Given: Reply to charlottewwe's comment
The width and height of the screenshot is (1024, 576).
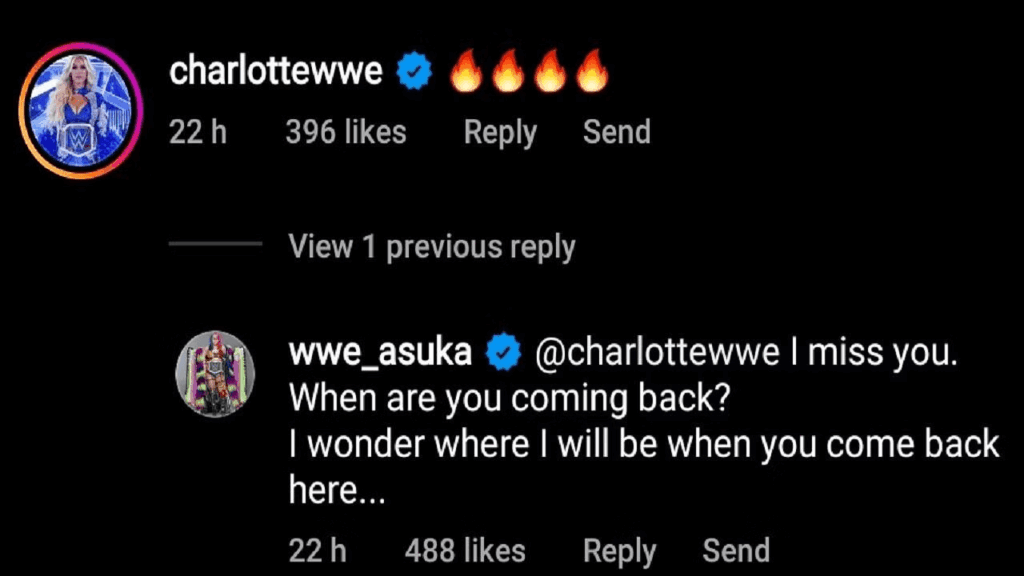Looking at the screenshot, I should 500,132.
